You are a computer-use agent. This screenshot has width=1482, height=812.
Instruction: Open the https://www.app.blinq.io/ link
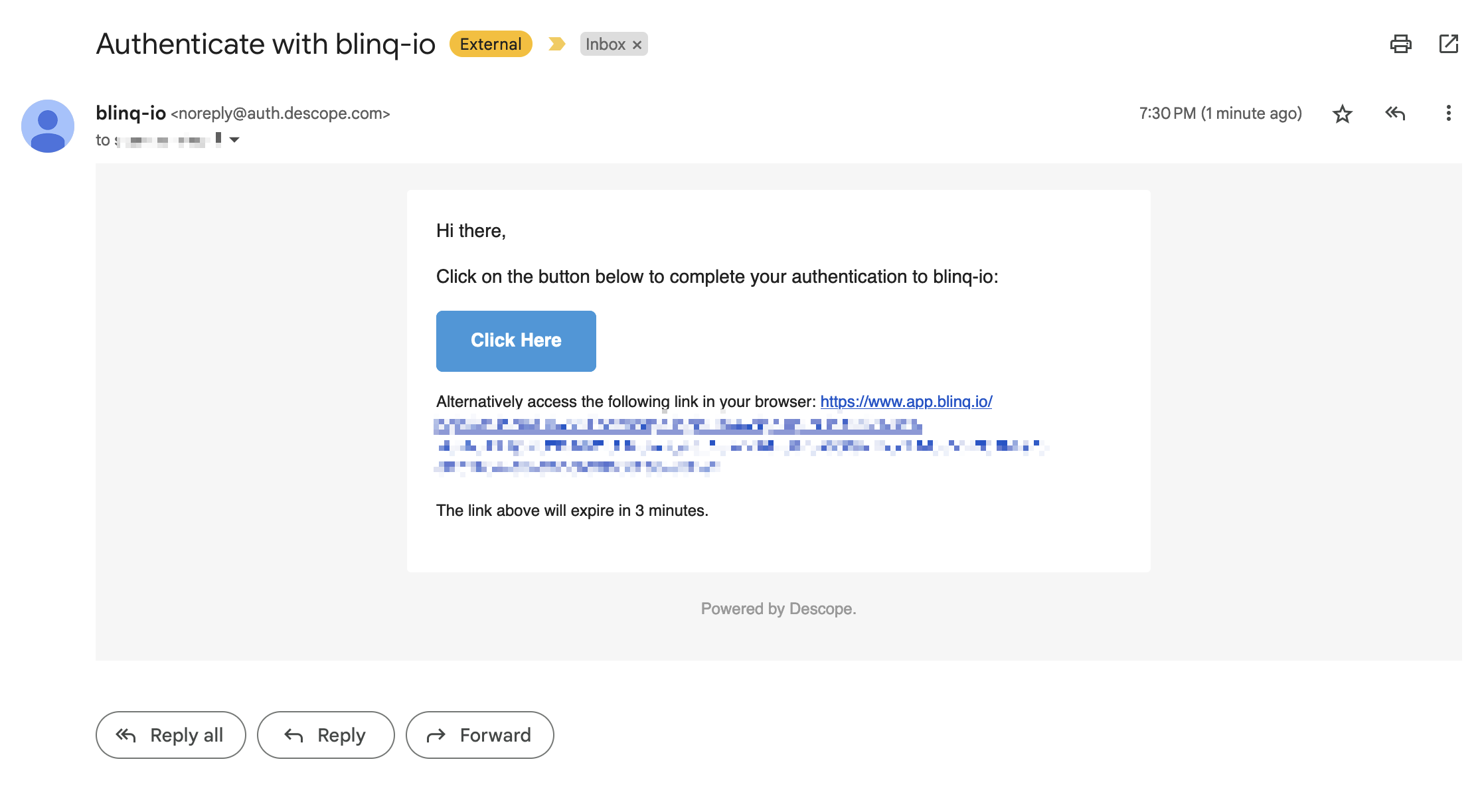(x=906, y=402)
